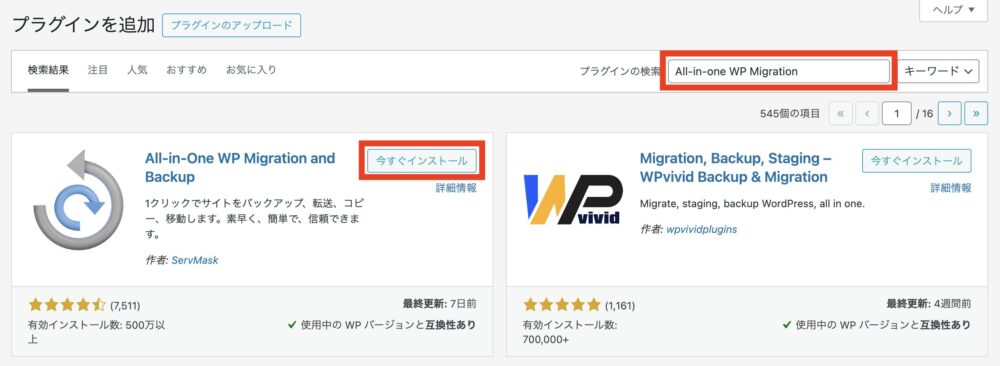
Task: Click the 有効インストール数: 500万以上 text
Action: (97, 332)
